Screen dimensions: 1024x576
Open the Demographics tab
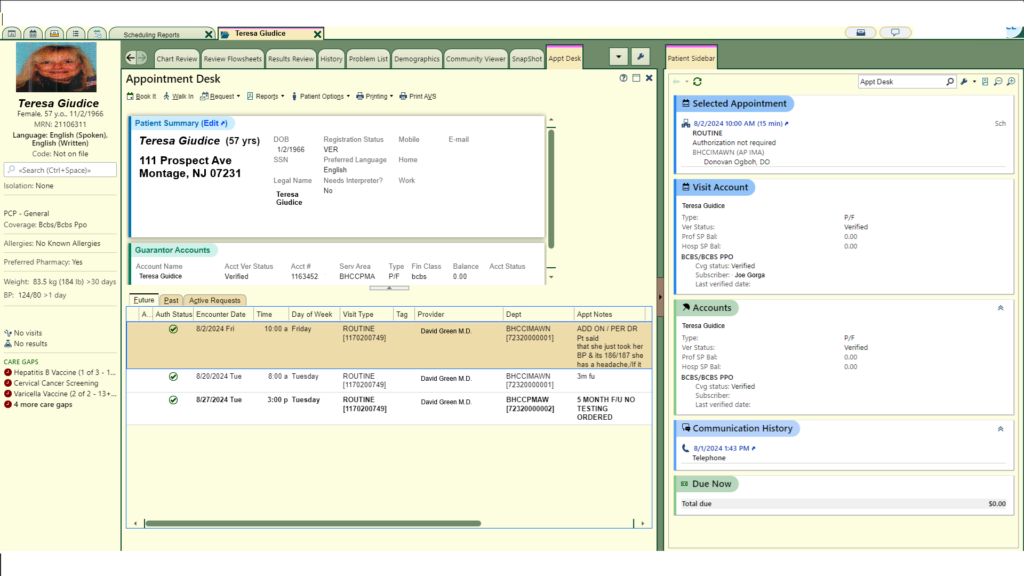[416, 59]
